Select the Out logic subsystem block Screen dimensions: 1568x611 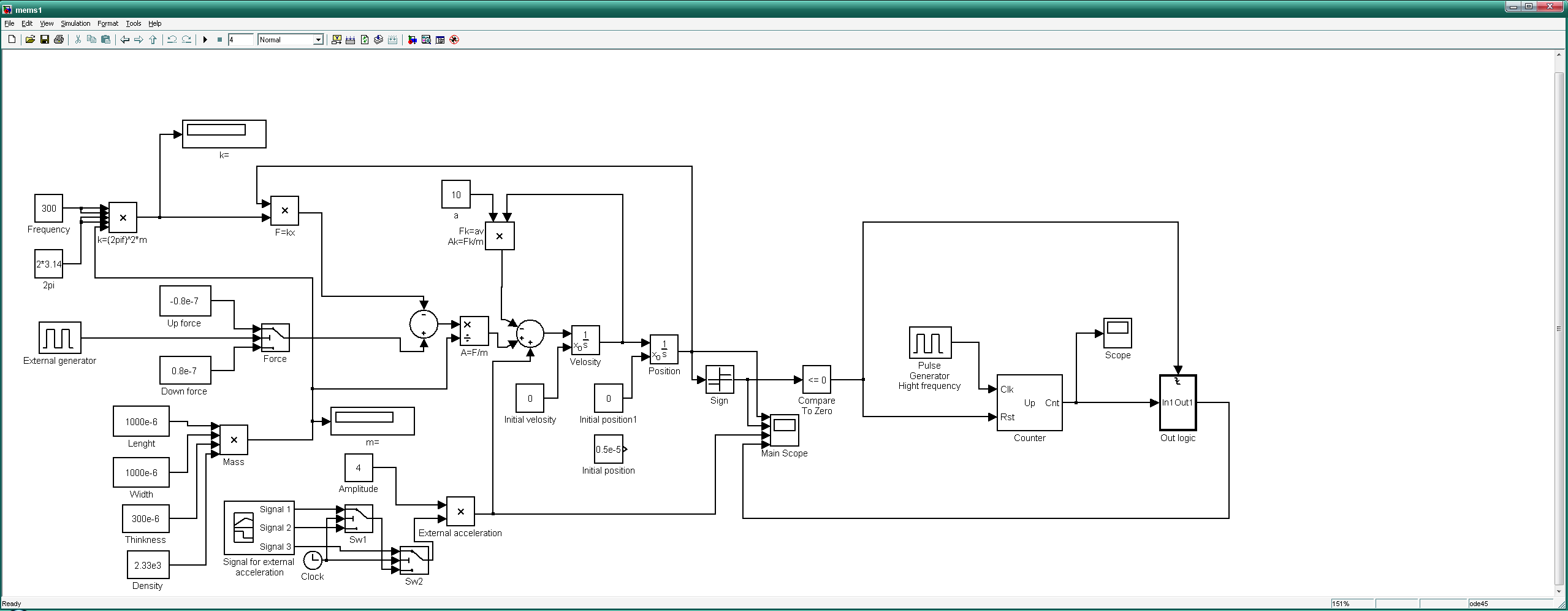click(x=1178, y=402)
